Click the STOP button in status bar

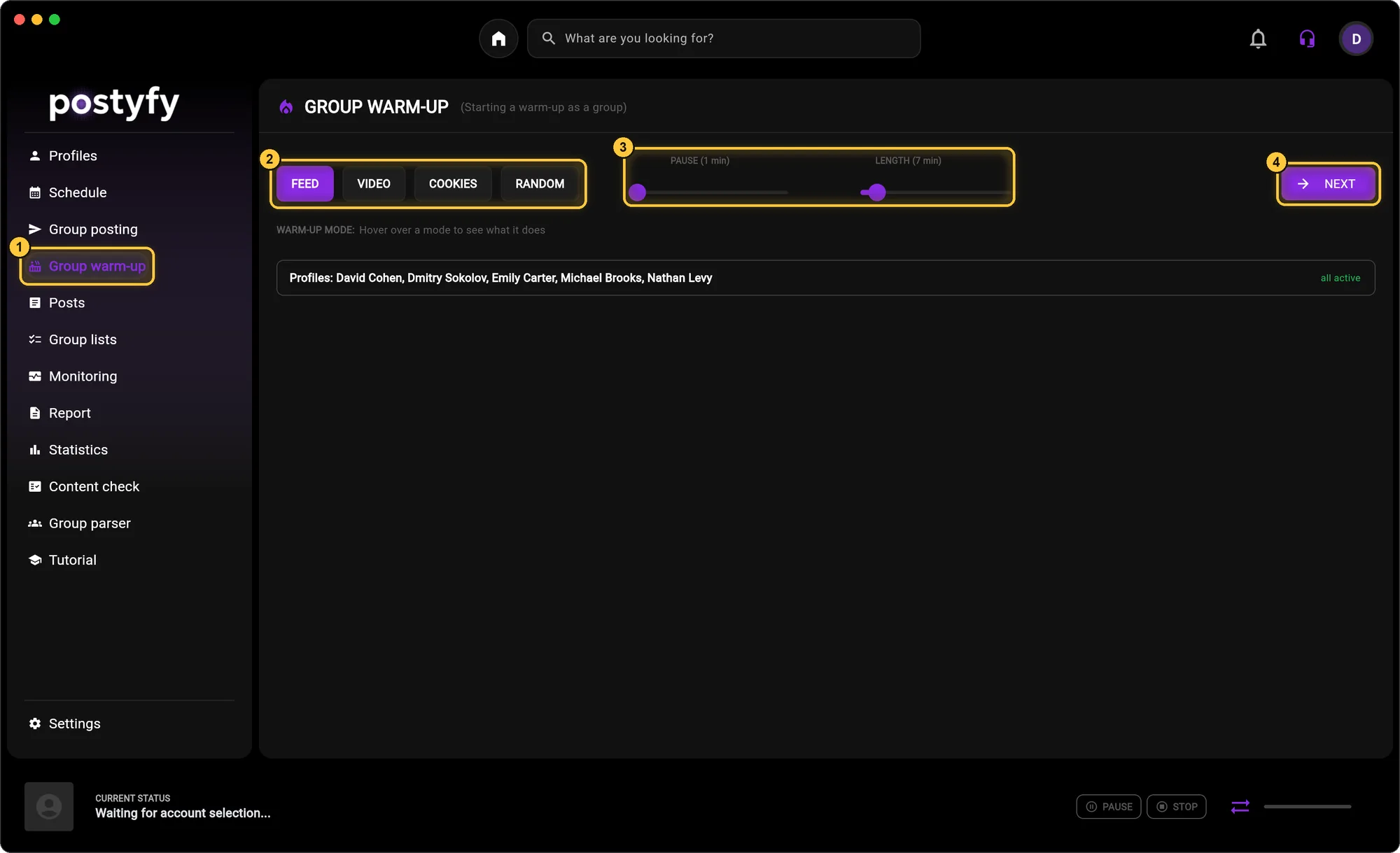point(1177,806)
